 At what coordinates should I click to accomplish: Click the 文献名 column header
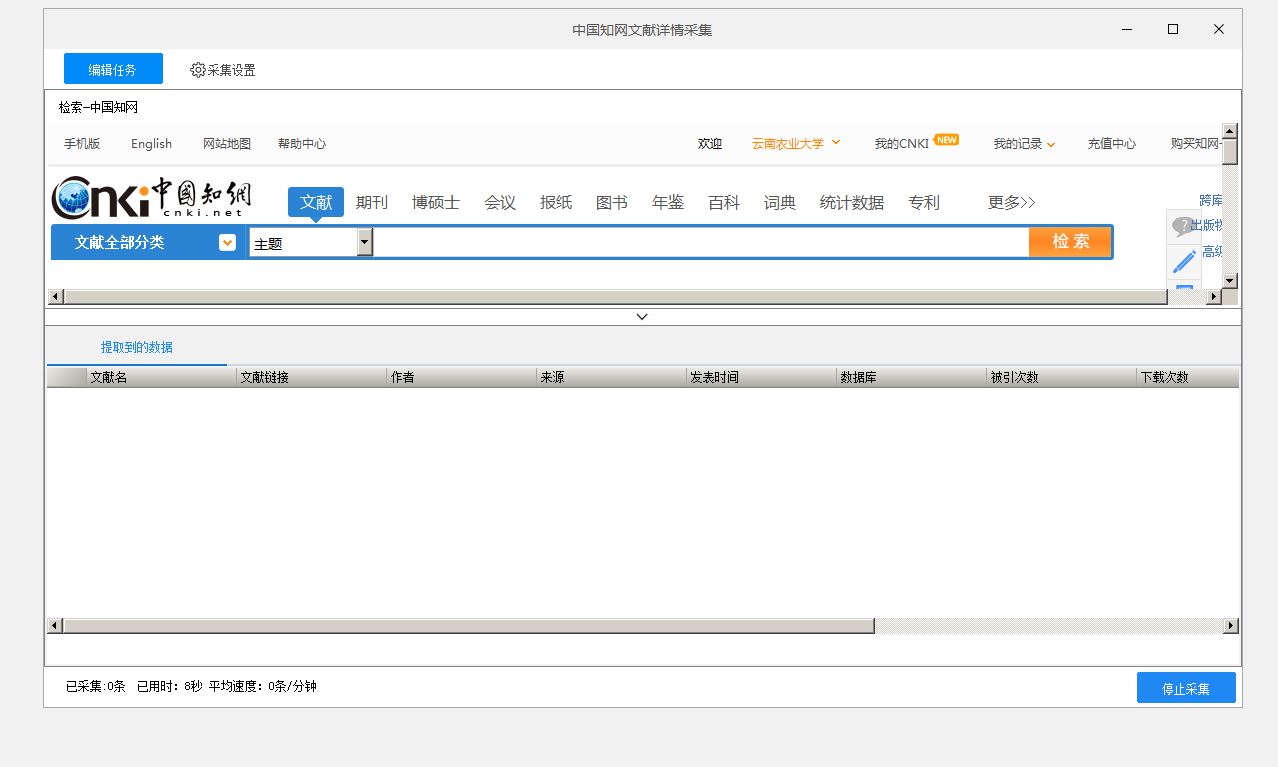coord(161,377)
